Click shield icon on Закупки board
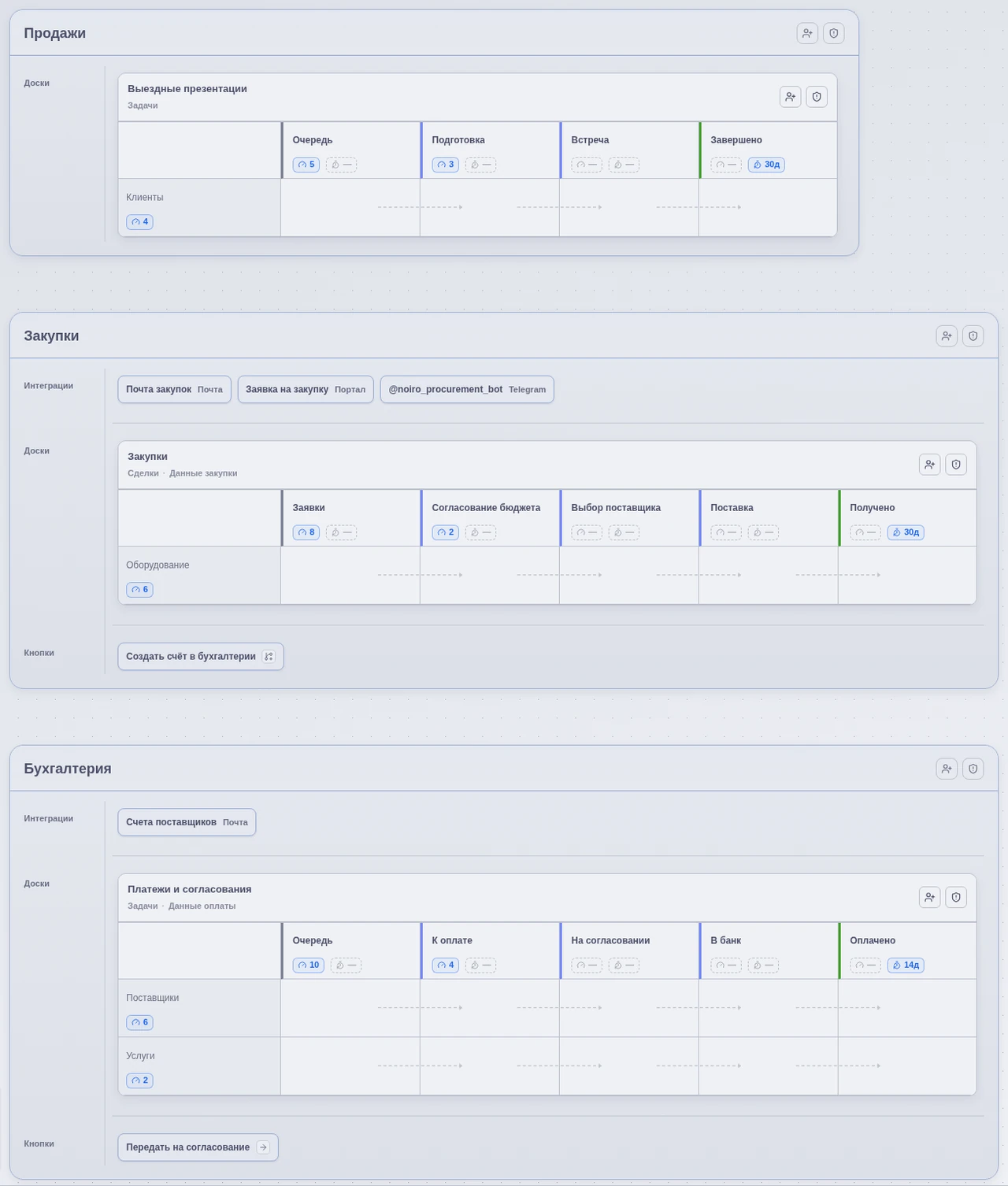This screenshot has width=1008, height=1186. point(956,465)
